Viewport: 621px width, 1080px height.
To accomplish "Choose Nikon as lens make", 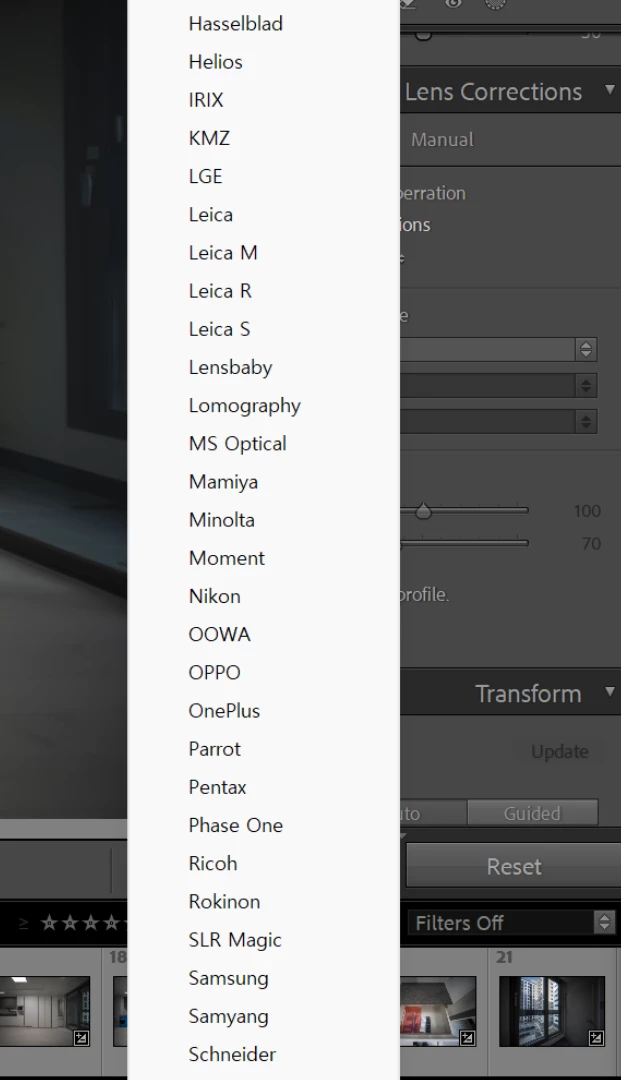I will (x=215, y=596).
